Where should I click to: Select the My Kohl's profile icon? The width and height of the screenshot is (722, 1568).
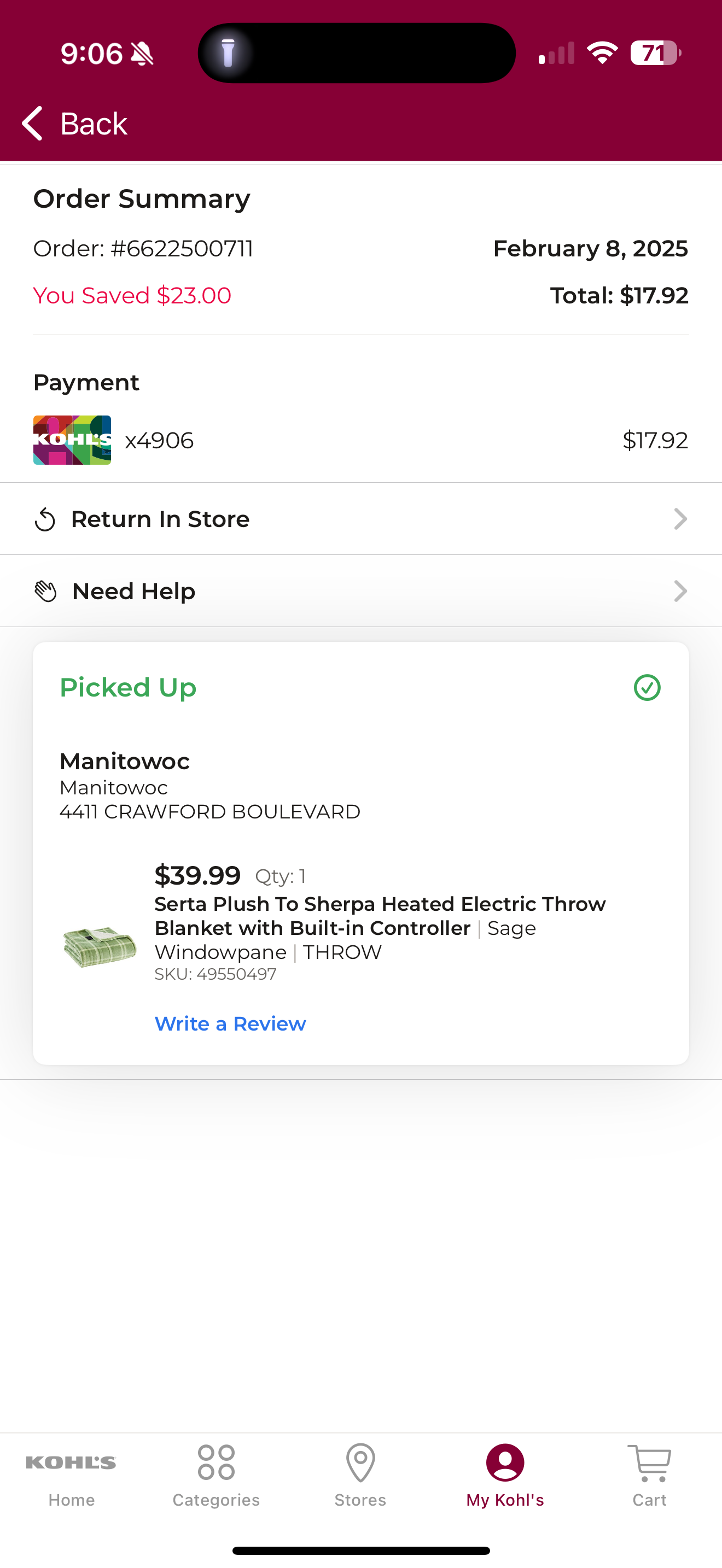tap(505, 1462)
